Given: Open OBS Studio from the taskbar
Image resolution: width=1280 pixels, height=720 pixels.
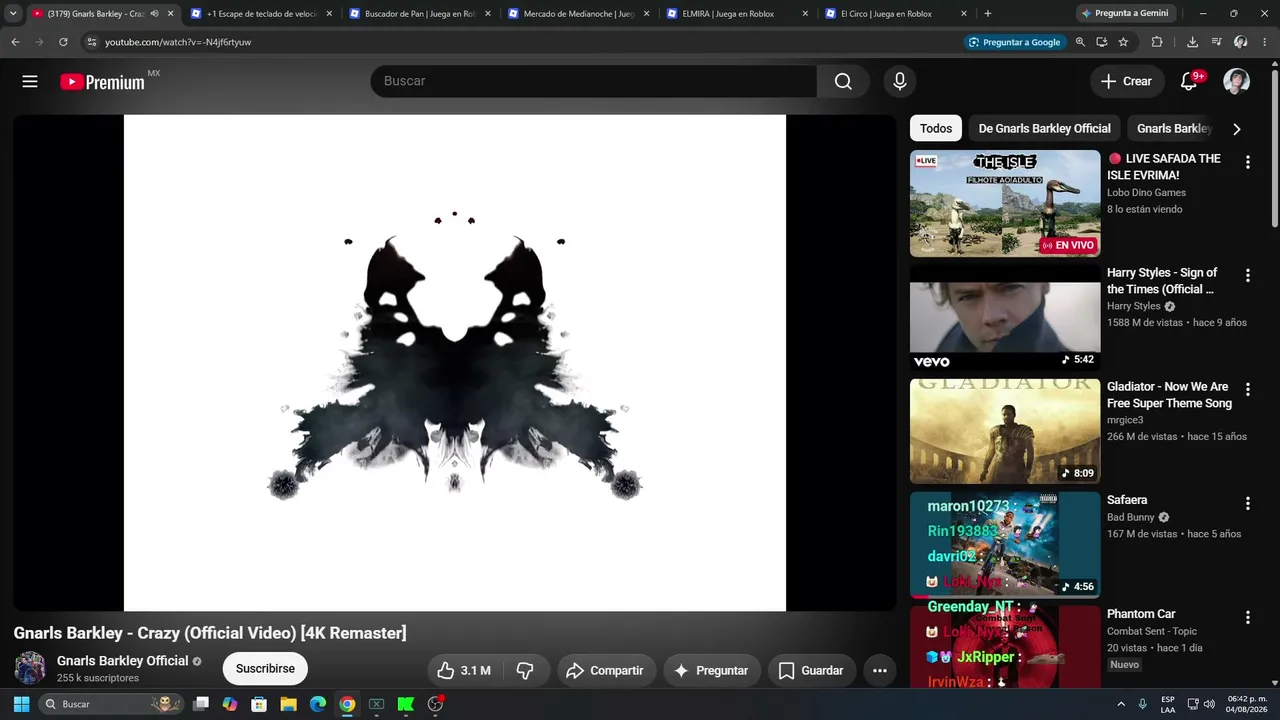Looking at the screenshot, I should 435,704.
